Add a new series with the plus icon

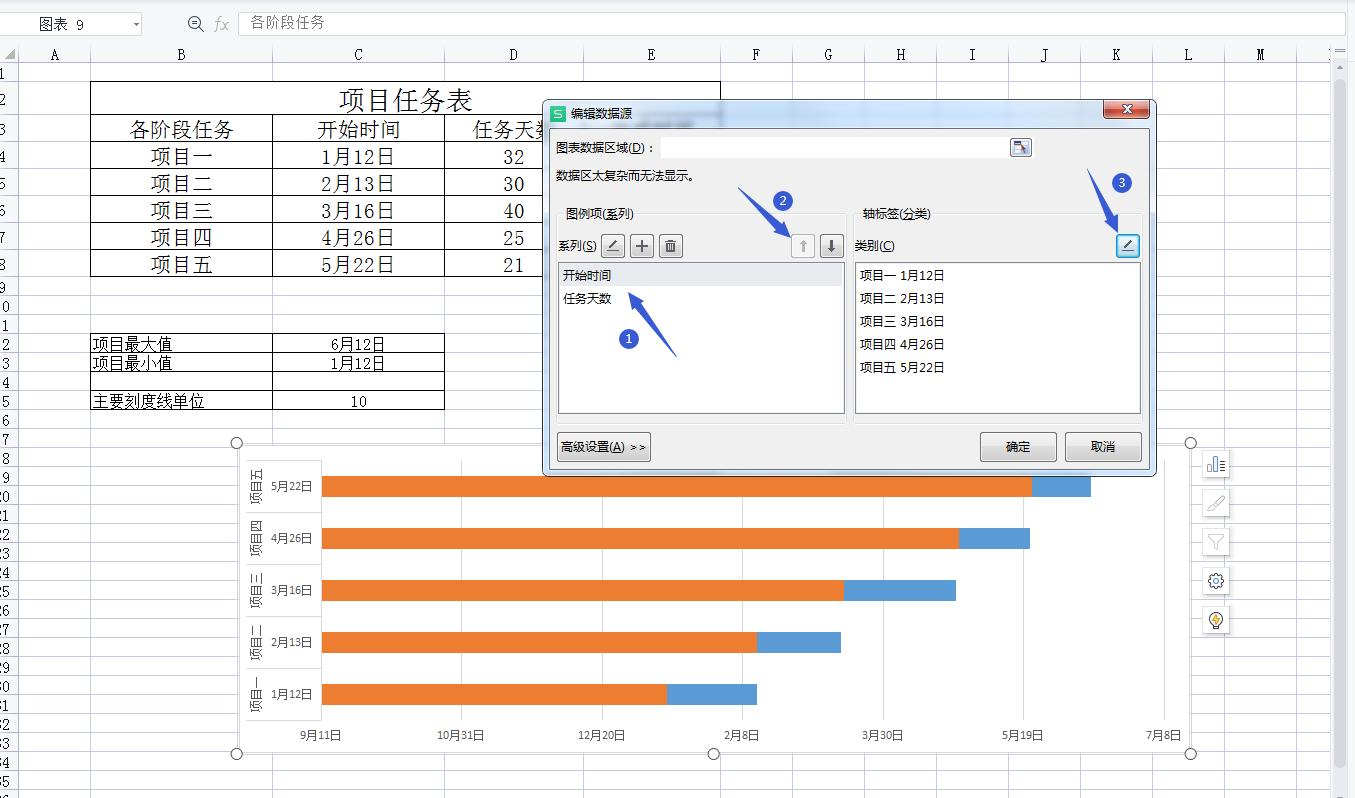(641, 245)
